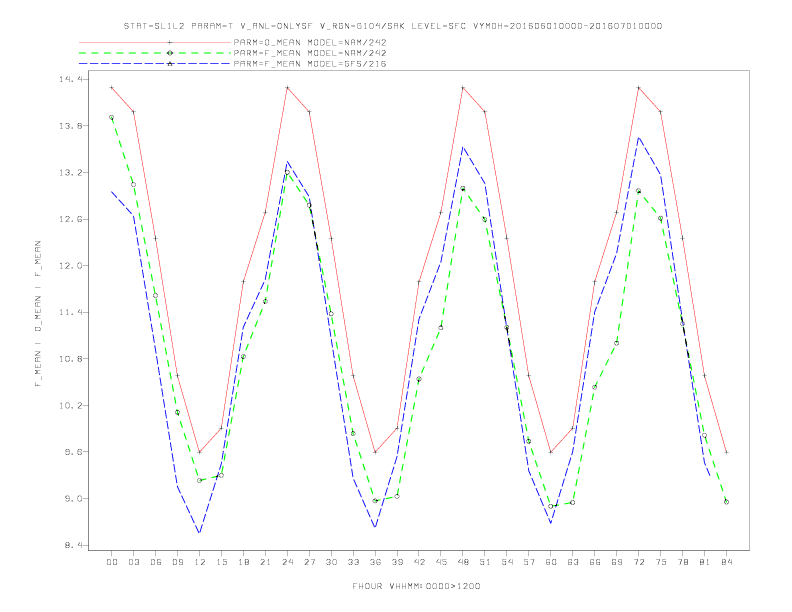Select legend entry PARM=F_MEAN MODEL=GFS/216

tap(310, 64)
